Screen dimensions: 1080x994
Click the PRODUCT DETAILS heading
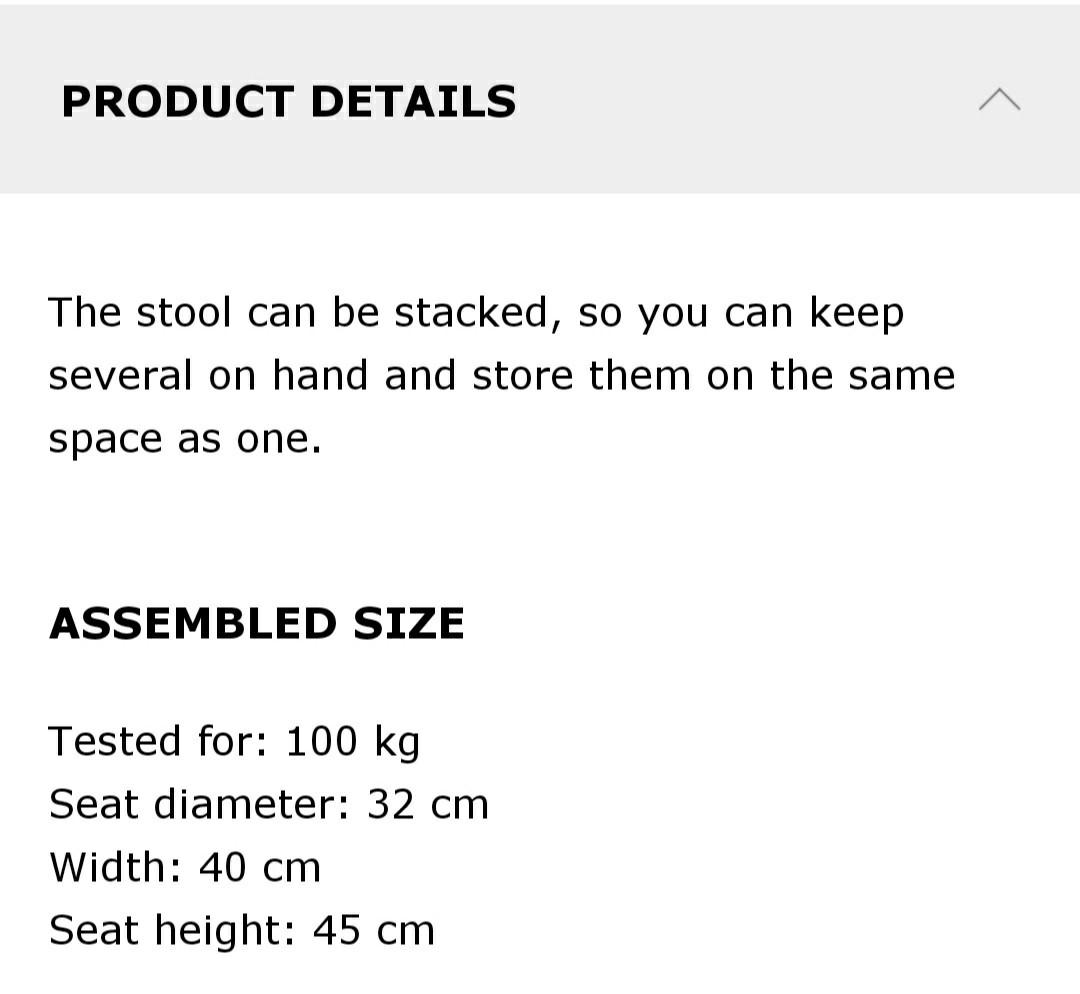click(x=289, y=100)
